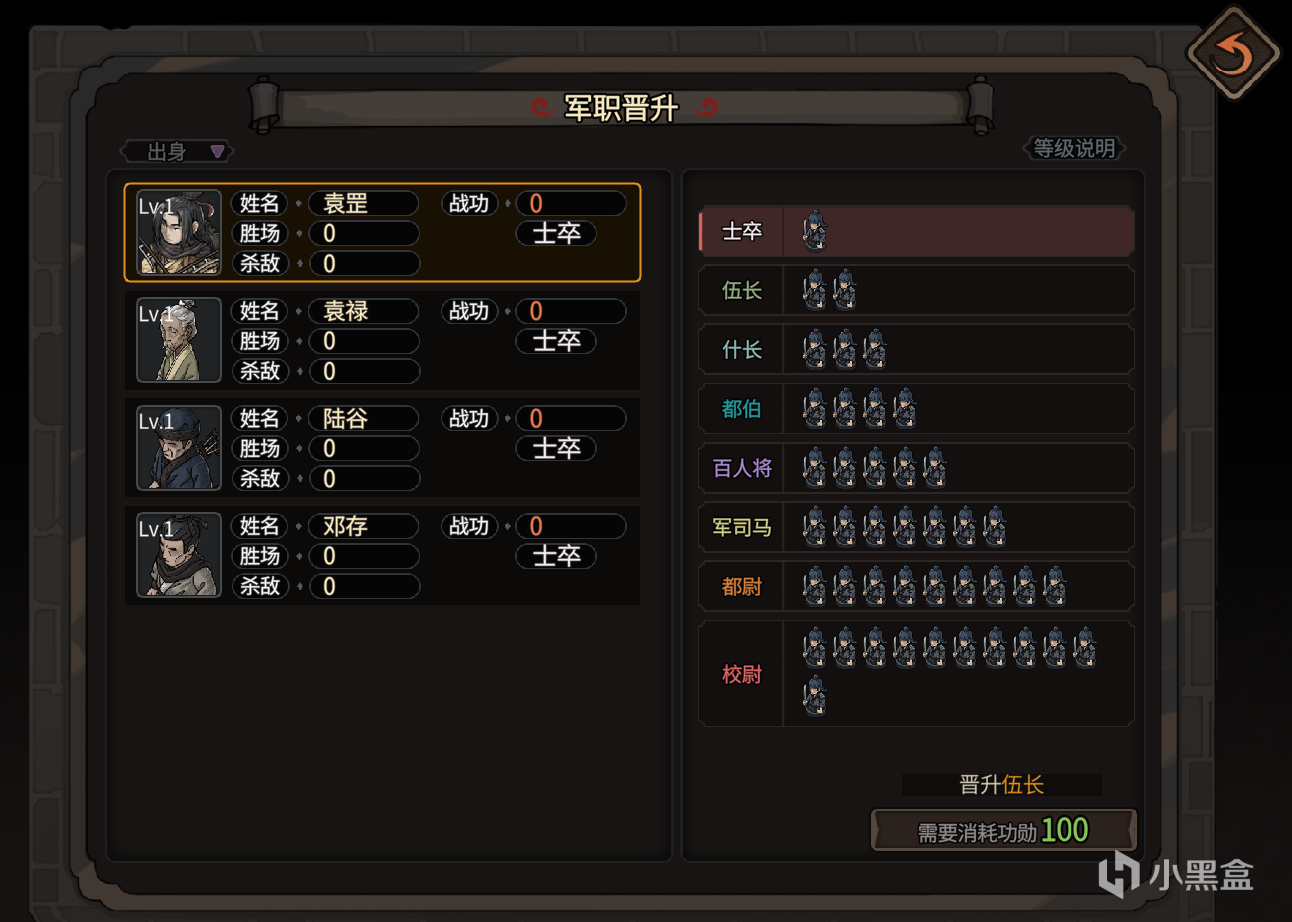The width and height of the screenshot is (1292, 922).
Task: Select the 伍长 rank row
Action: tap(917, 291)
